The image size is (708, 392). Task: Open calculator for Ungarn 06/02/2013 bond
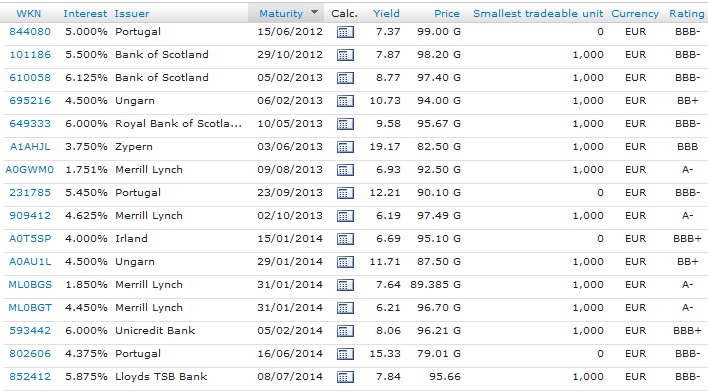point(345,101)
